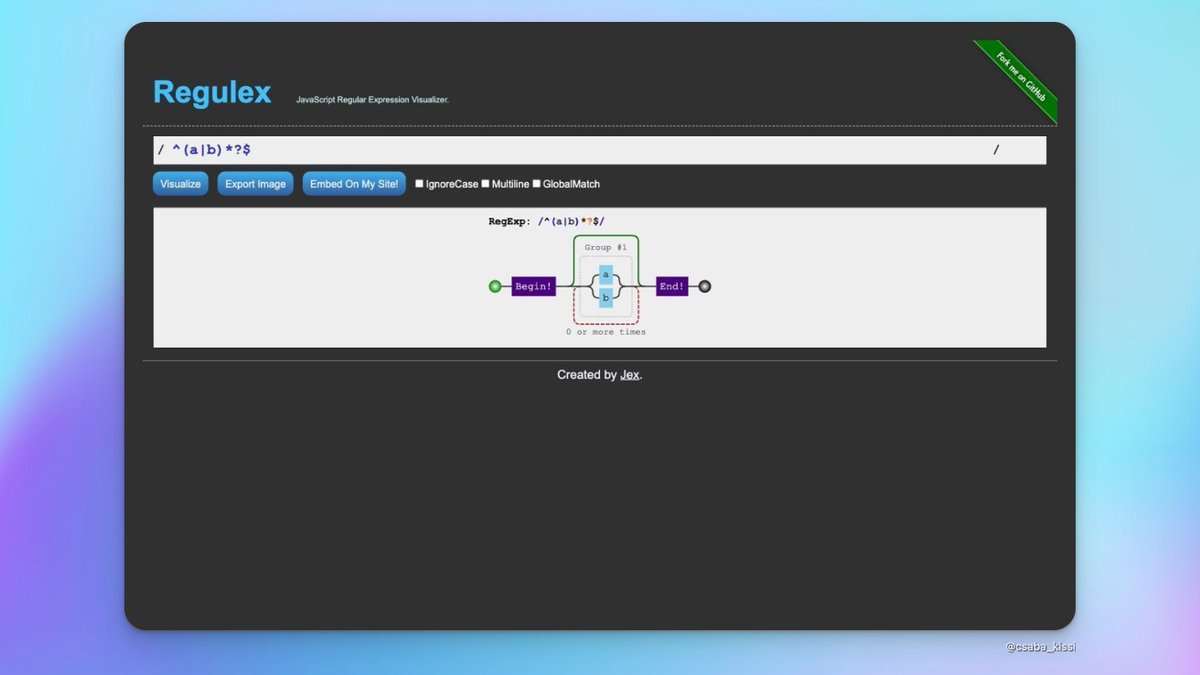
Task: Open the Jex author link
Action: click(x=630, y=375)
